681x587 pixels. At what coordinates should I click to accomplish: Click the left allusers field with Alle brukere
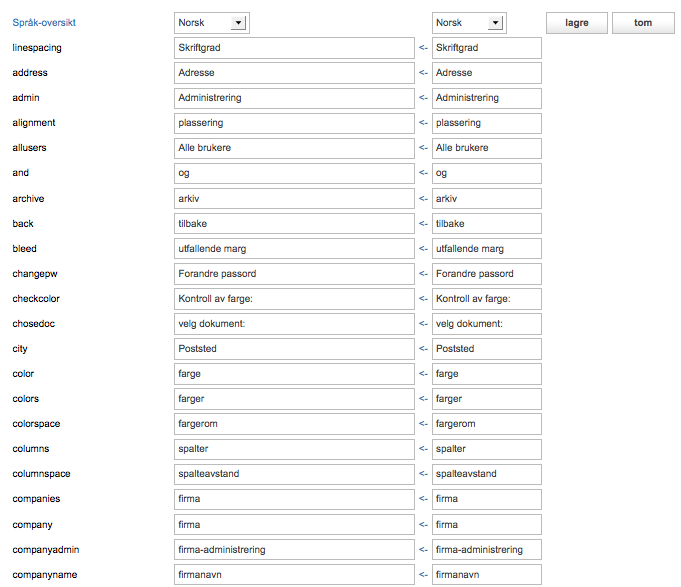(294, 148)
